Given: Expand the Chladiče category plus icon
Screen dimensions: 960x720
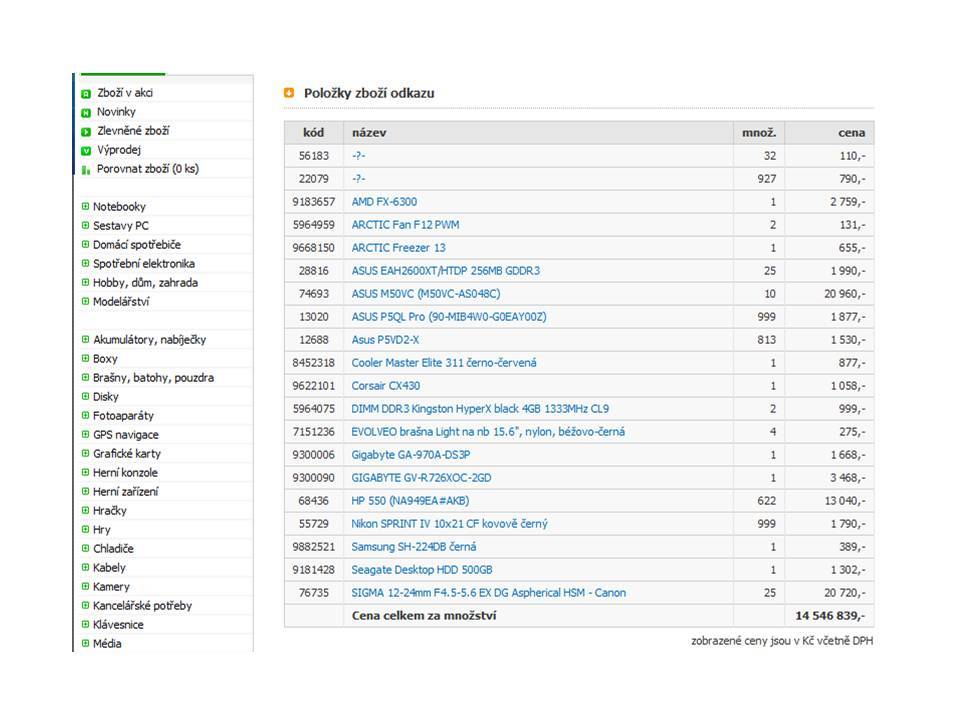Looking at the screenshot, I should [x=85, y=548].
